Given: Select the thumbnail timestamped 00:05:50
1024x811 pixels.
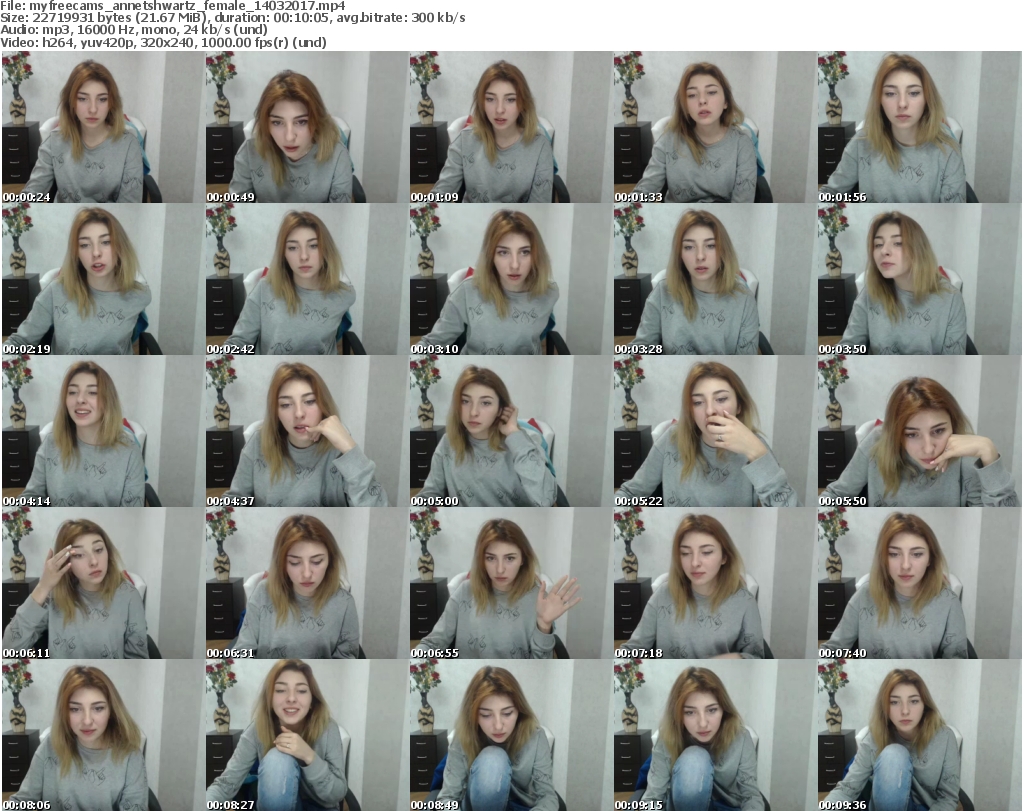Looking at the screenshot, I should click(919, 432).
